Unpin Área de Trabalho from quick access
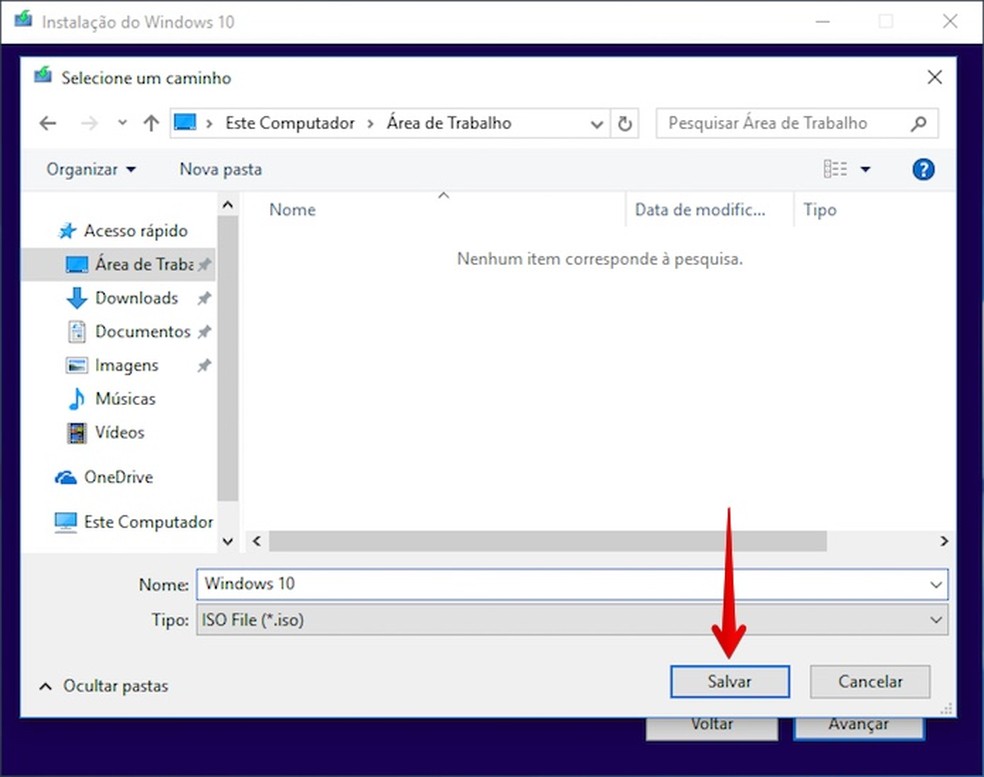Image resolution: width=984 pixels, height=777 pixels. (203, 264)
